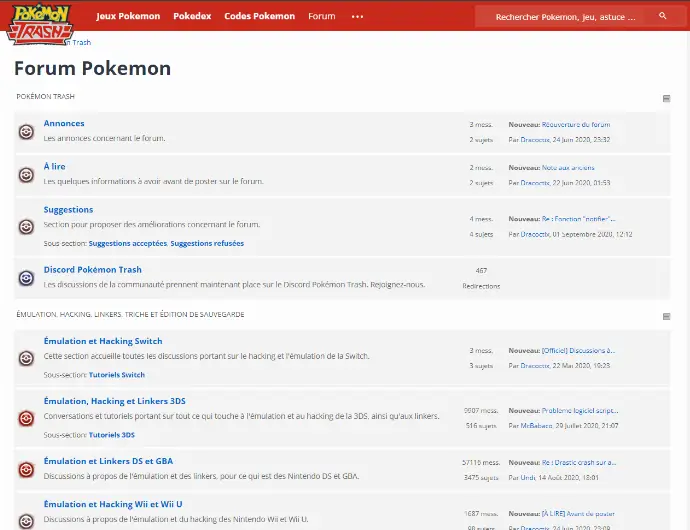690x530 pixels.
Task: Open latest post Réouverture du forum
Action: (576, 125)
